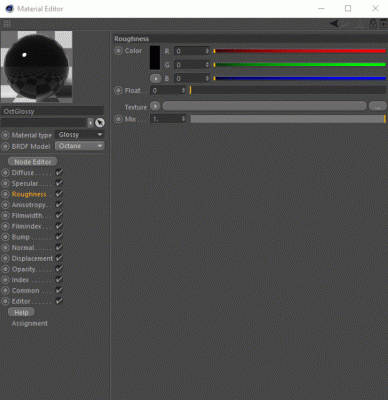Click the Help button
This screenshot has width=388, height=400.
[21, 313]
